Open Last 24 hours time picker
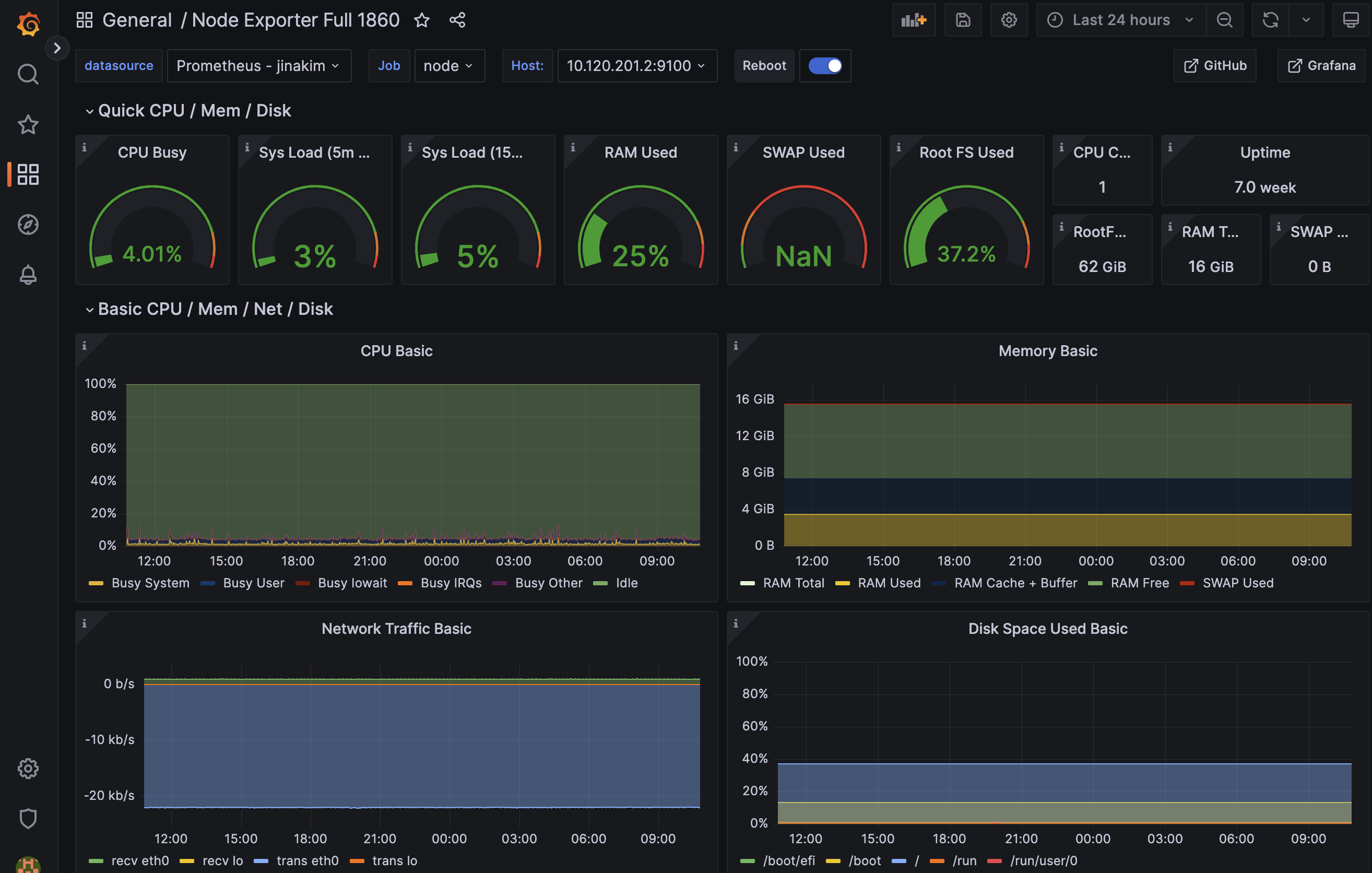The width and height of the screenshot is (1372, 873). (1121, 20)
